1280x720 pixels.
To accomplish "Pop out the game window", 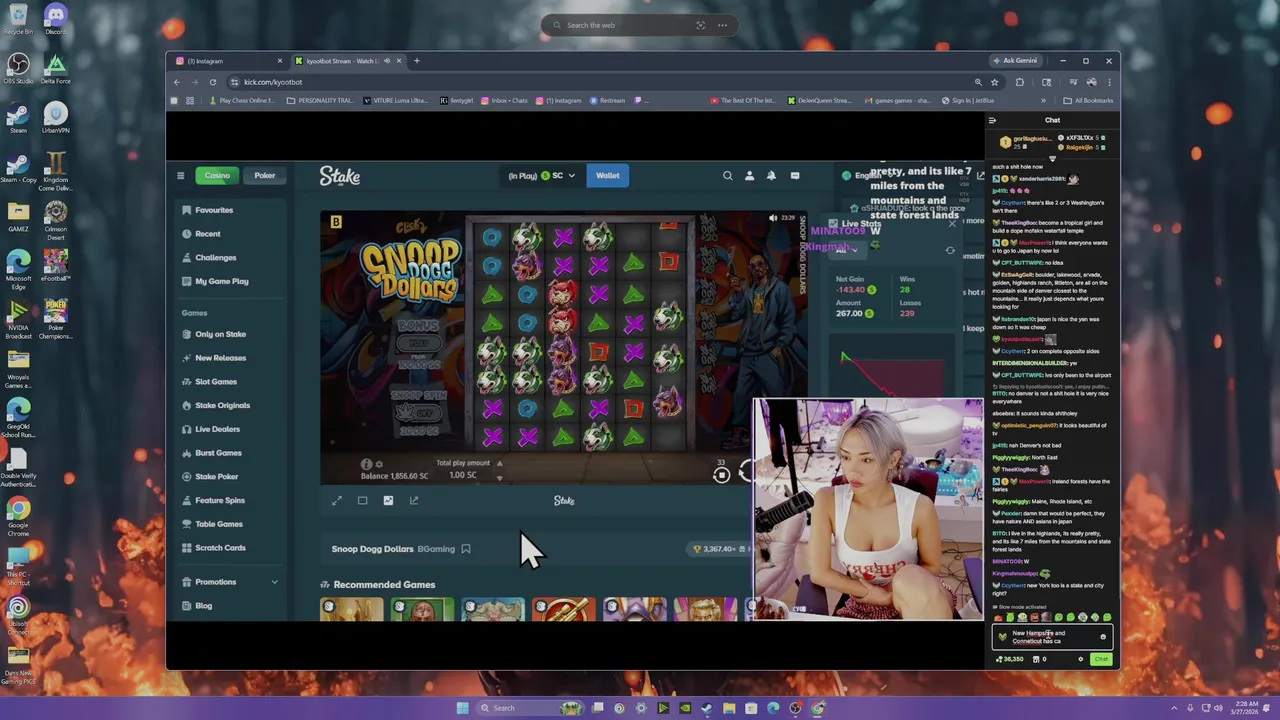I will (414, 501).
